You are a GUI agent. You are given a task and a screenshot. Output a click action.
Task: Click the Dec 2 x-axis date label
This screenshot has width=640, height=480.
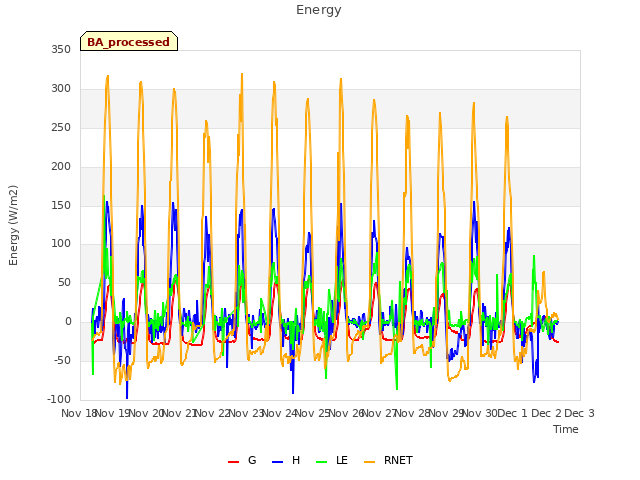pyautogui.click(x=546, y=413)
